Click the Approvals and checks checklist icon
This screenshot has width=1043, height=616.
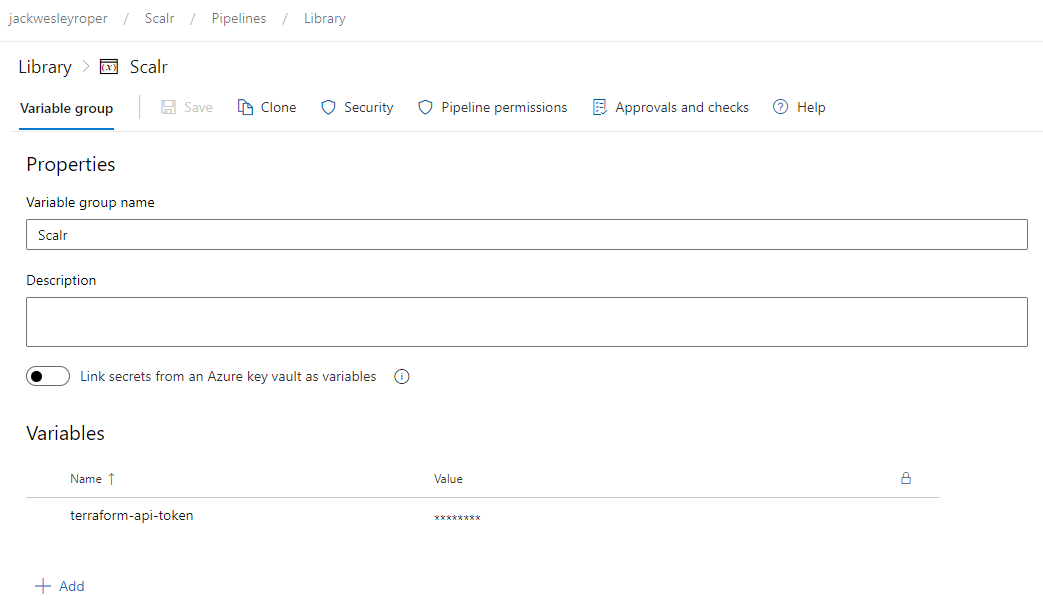(x=600, y=107)
